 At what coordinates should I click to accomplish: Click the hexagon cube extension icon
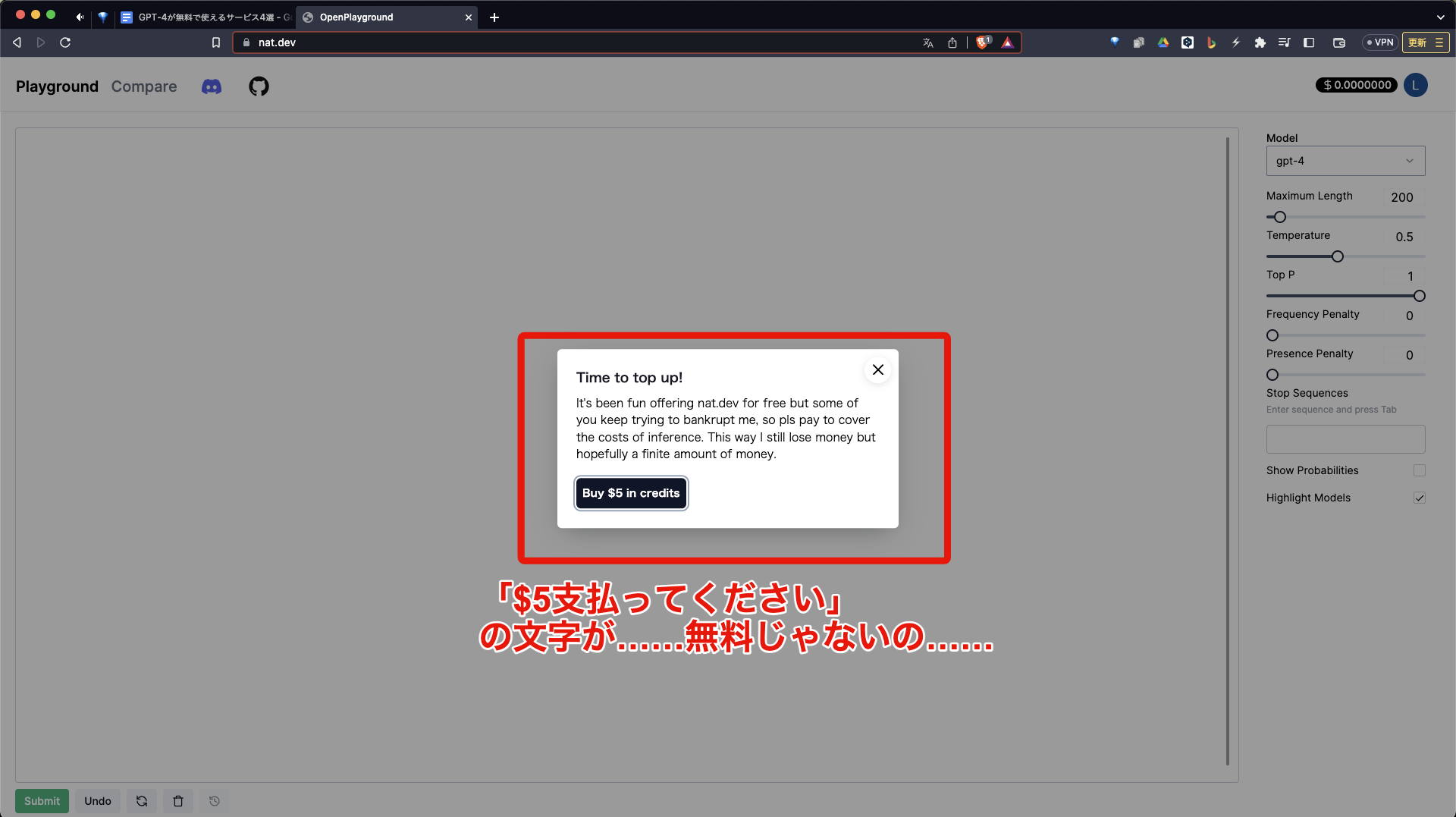[x=1188, y=42]
